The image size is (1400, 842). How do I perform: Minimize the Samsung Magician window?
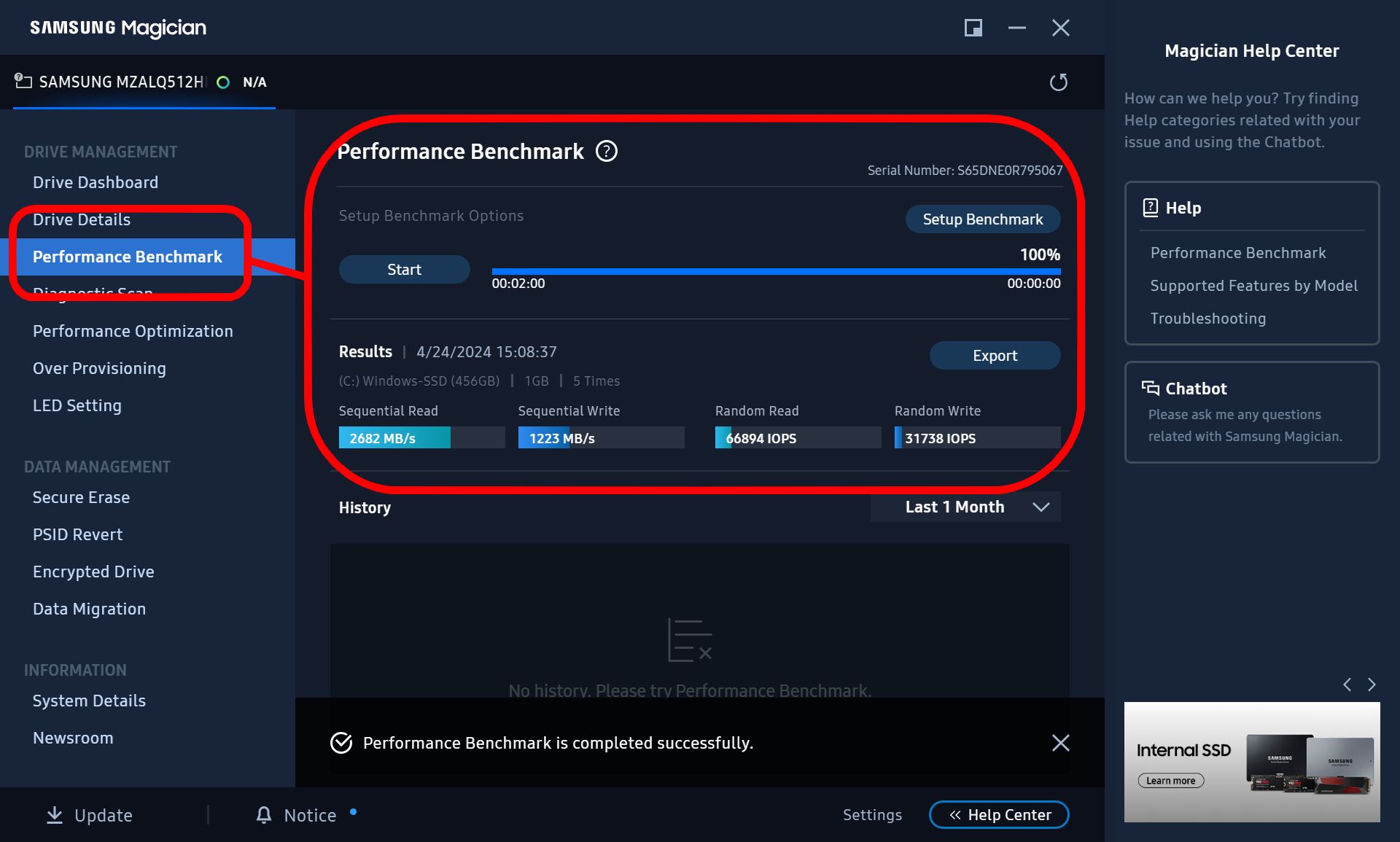(1017, 28)
